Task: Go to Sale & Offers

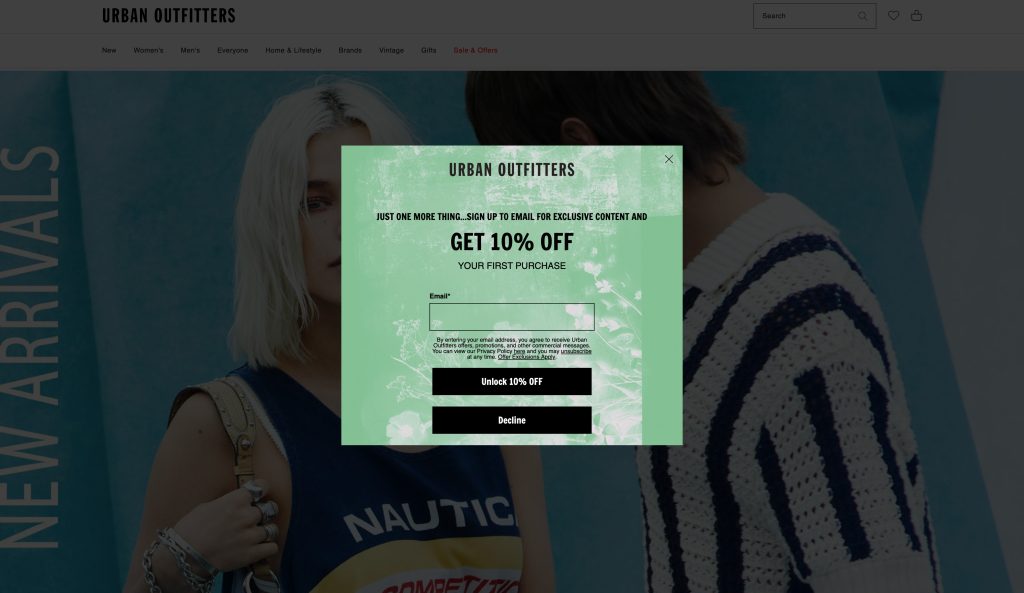Action: click(x=475, y=50)
